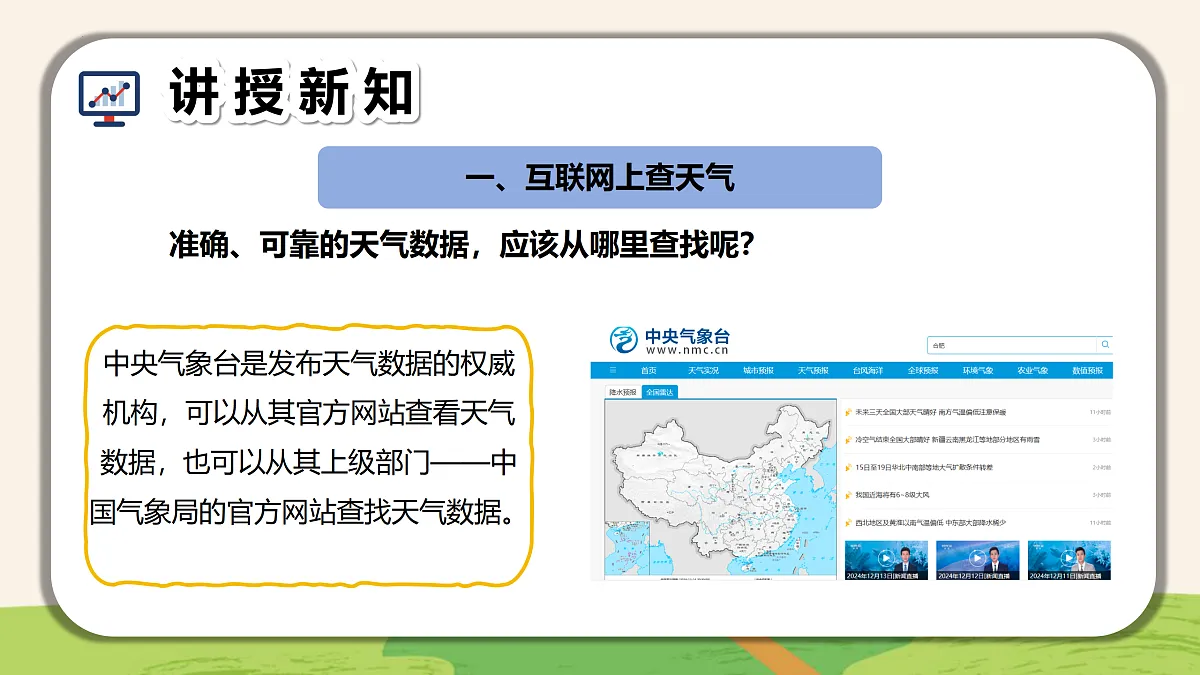Open the 城市预报 navigation item
This screenshot has width=1200, height=675.
click(x=758, y=370)
